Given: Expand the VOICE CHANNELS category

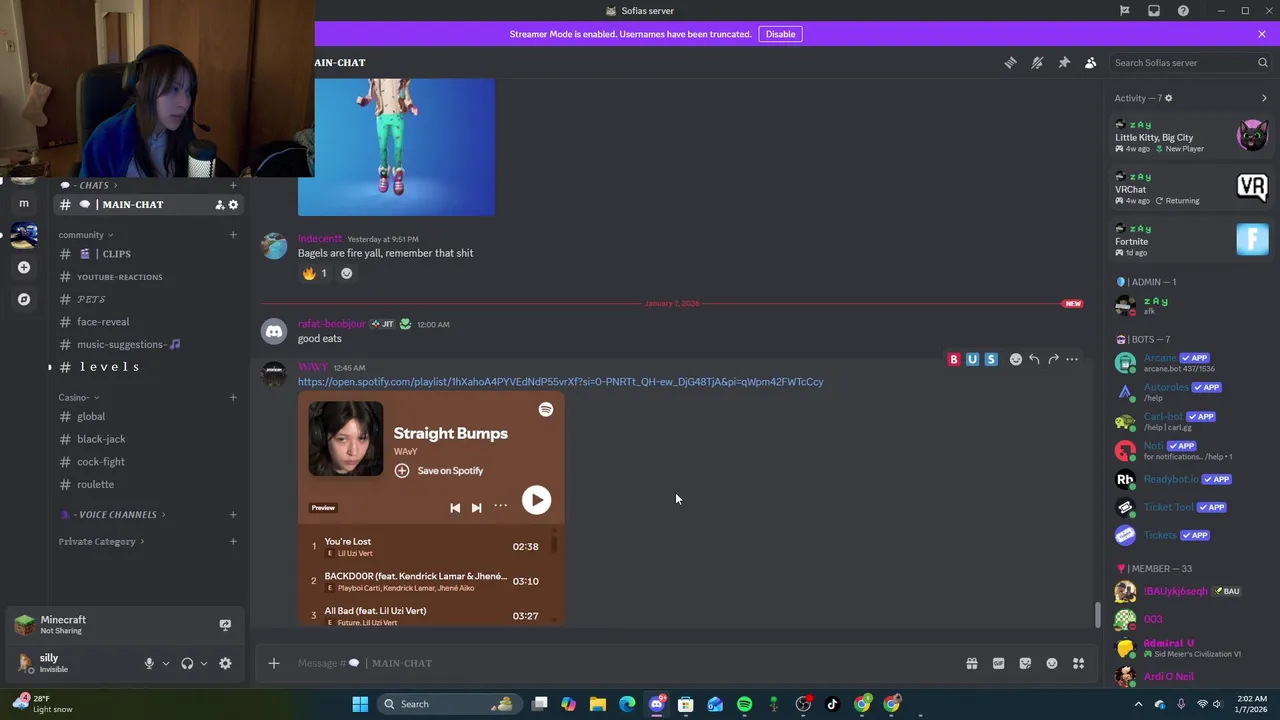Looking at the screenshot, I should coord(113,515).
